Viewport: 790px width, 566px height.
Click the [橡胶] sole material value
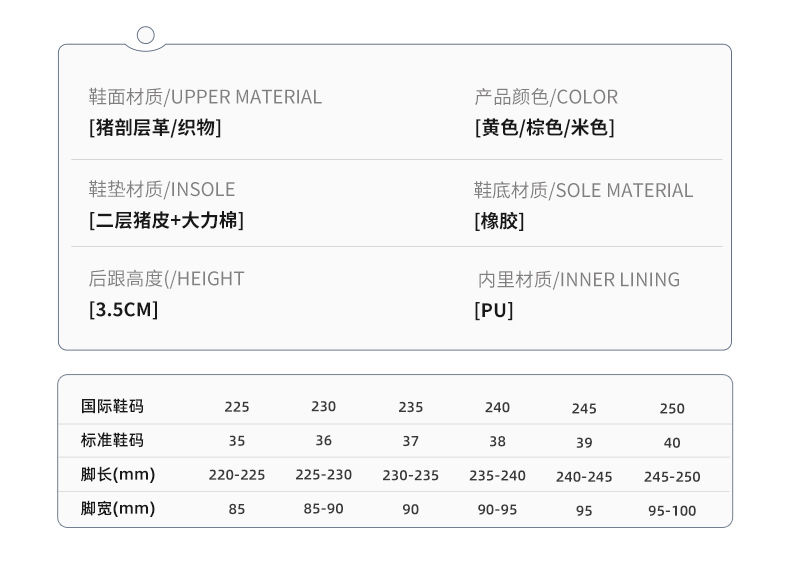pos(499,221)
